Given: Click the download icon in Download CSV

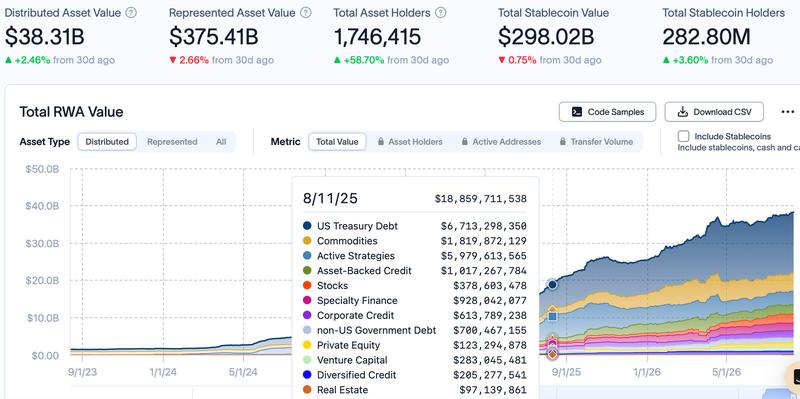Looking at the screenshot, I should [683, 112].
